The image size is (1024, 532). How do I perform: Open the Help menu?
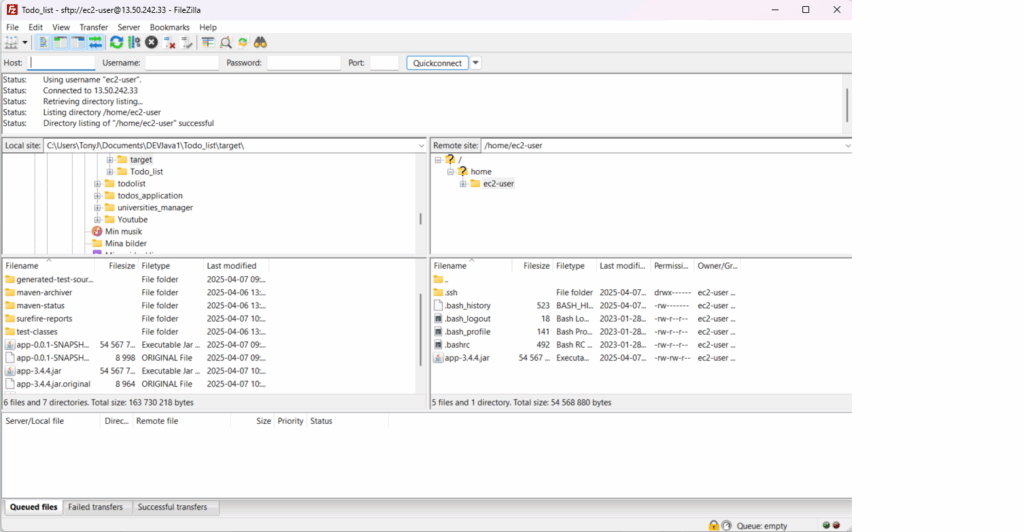click(208, 27)
